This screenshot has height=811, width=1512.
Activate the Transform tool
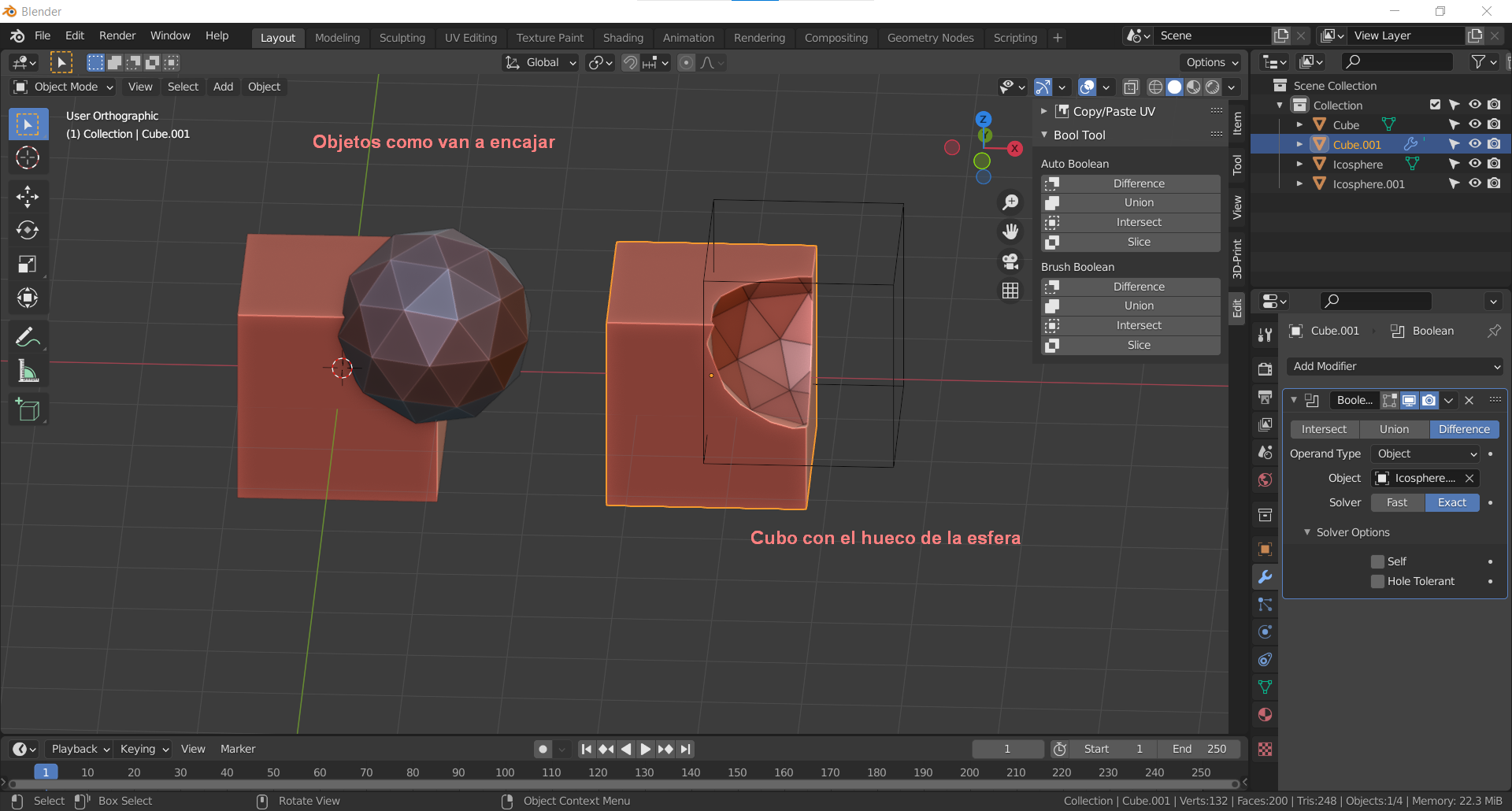28,298
